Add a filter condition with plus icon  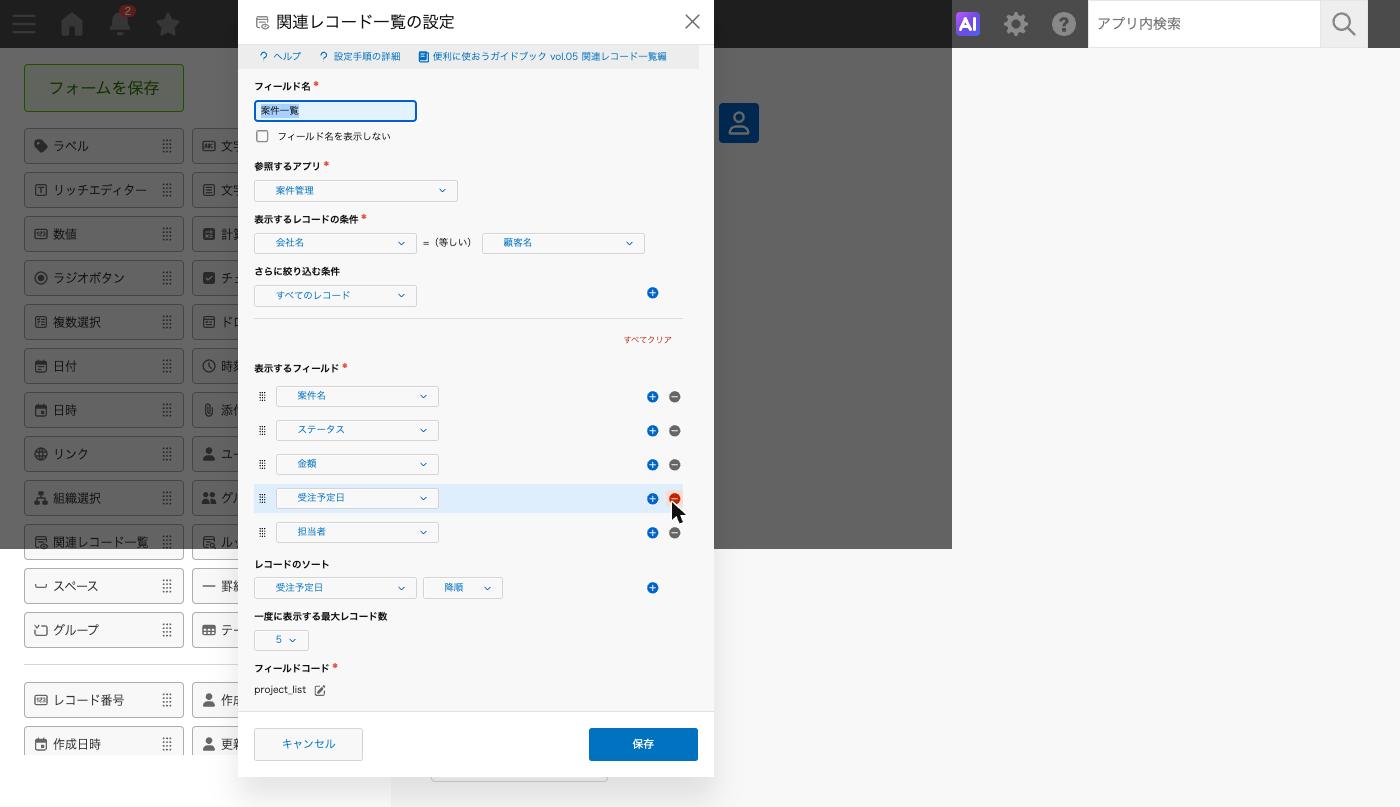point(652,293)
